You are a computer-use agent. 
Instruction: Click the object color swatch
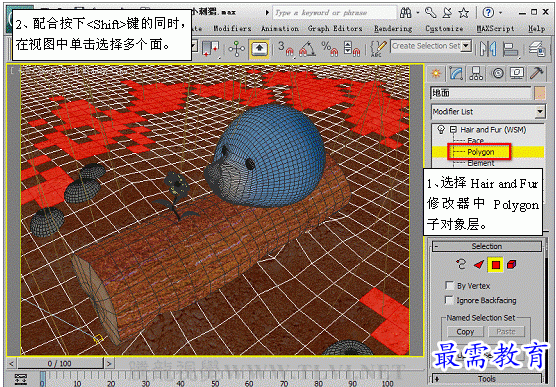(x=539, y=93)
